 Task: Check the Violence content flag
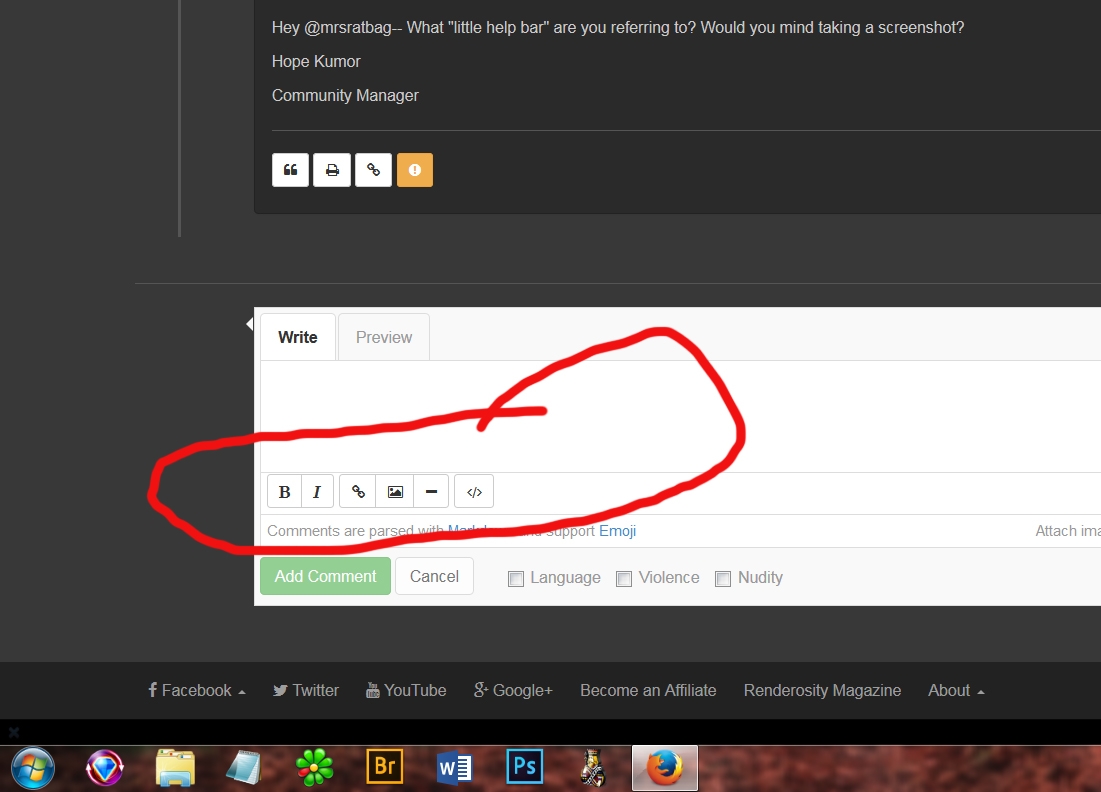click(624, 579)
